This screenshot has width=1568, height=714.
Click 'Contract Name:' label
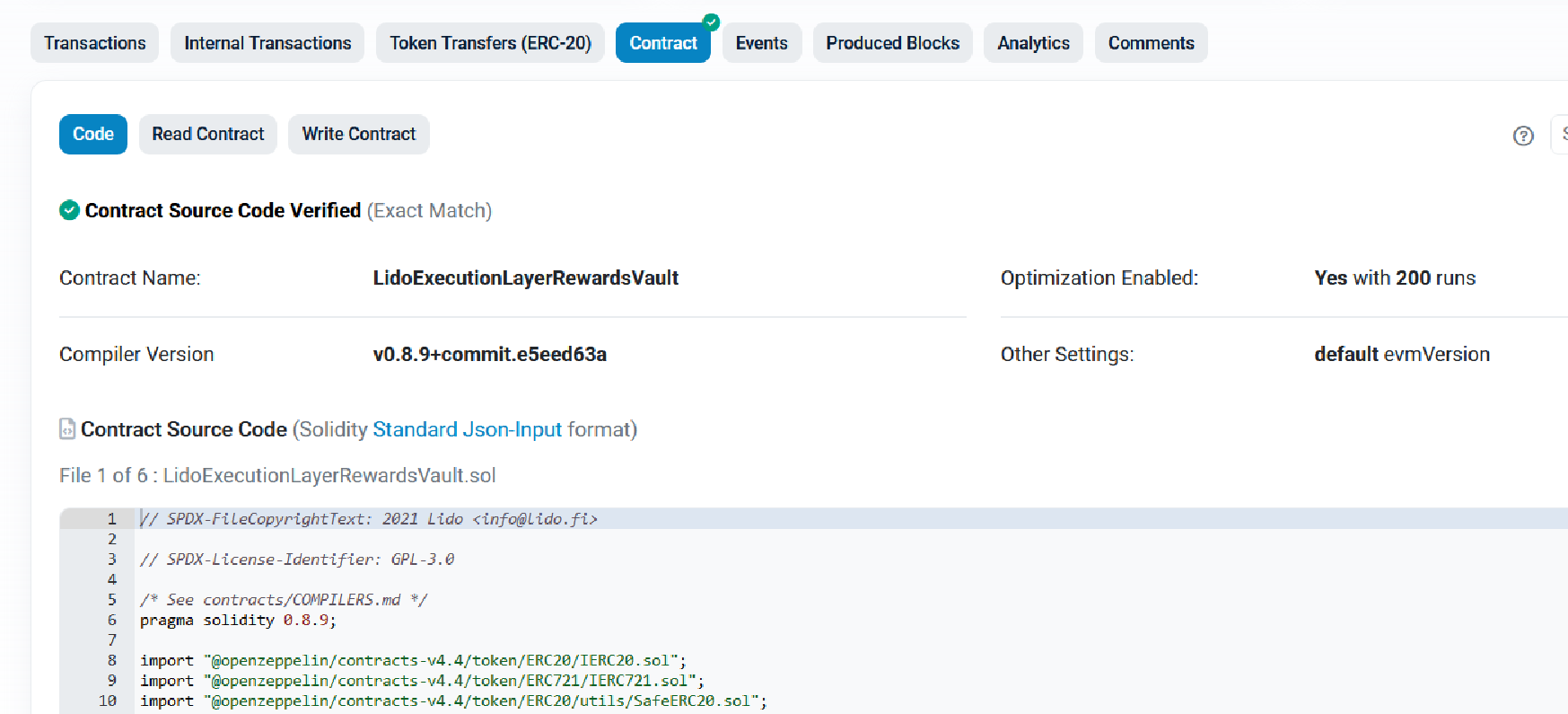point(130,278)
